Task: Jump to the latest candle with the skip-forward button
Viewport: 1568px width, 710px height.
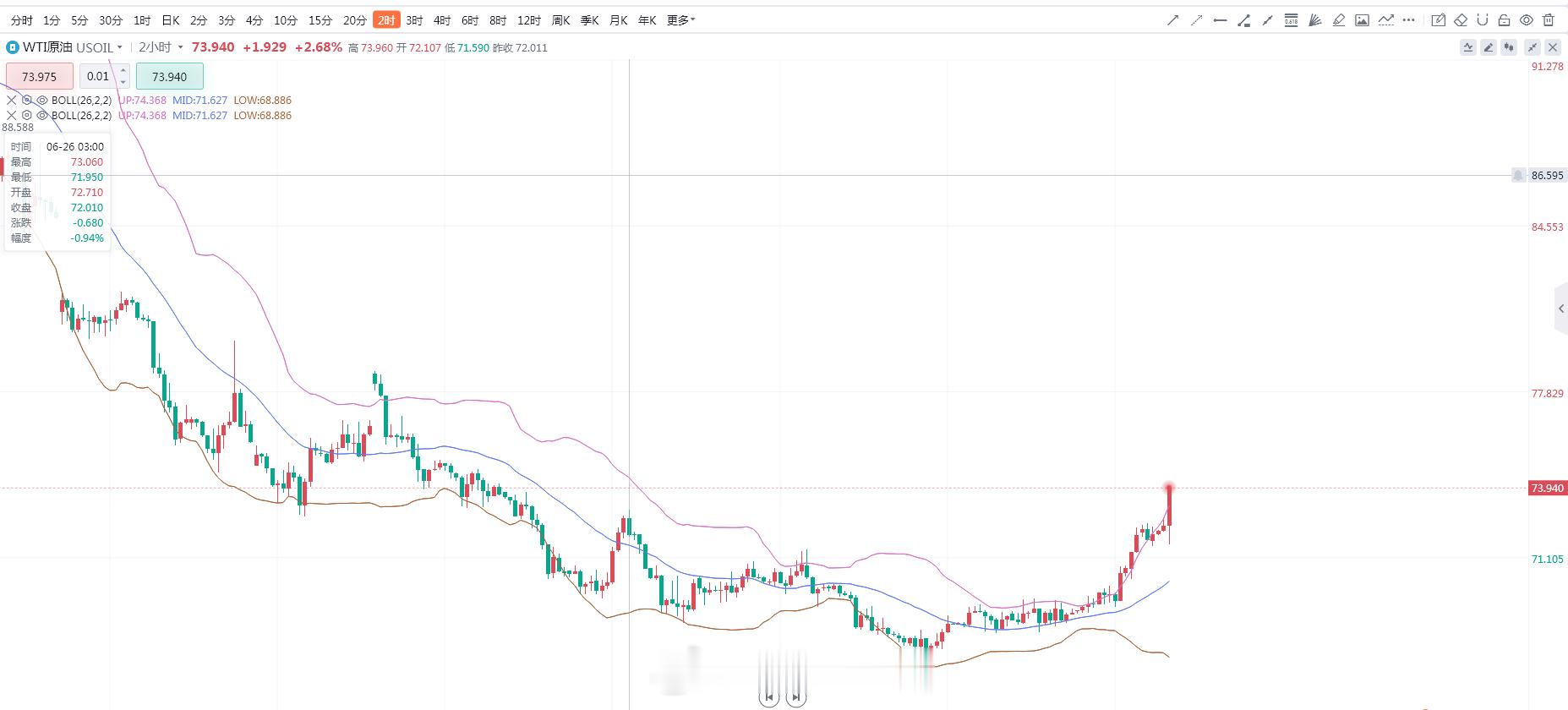Action: (795, 697)
